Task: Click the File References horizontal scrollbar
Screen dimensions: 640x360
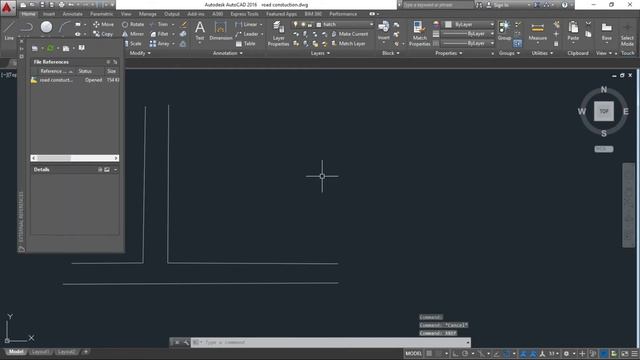Action: (75, 158)
